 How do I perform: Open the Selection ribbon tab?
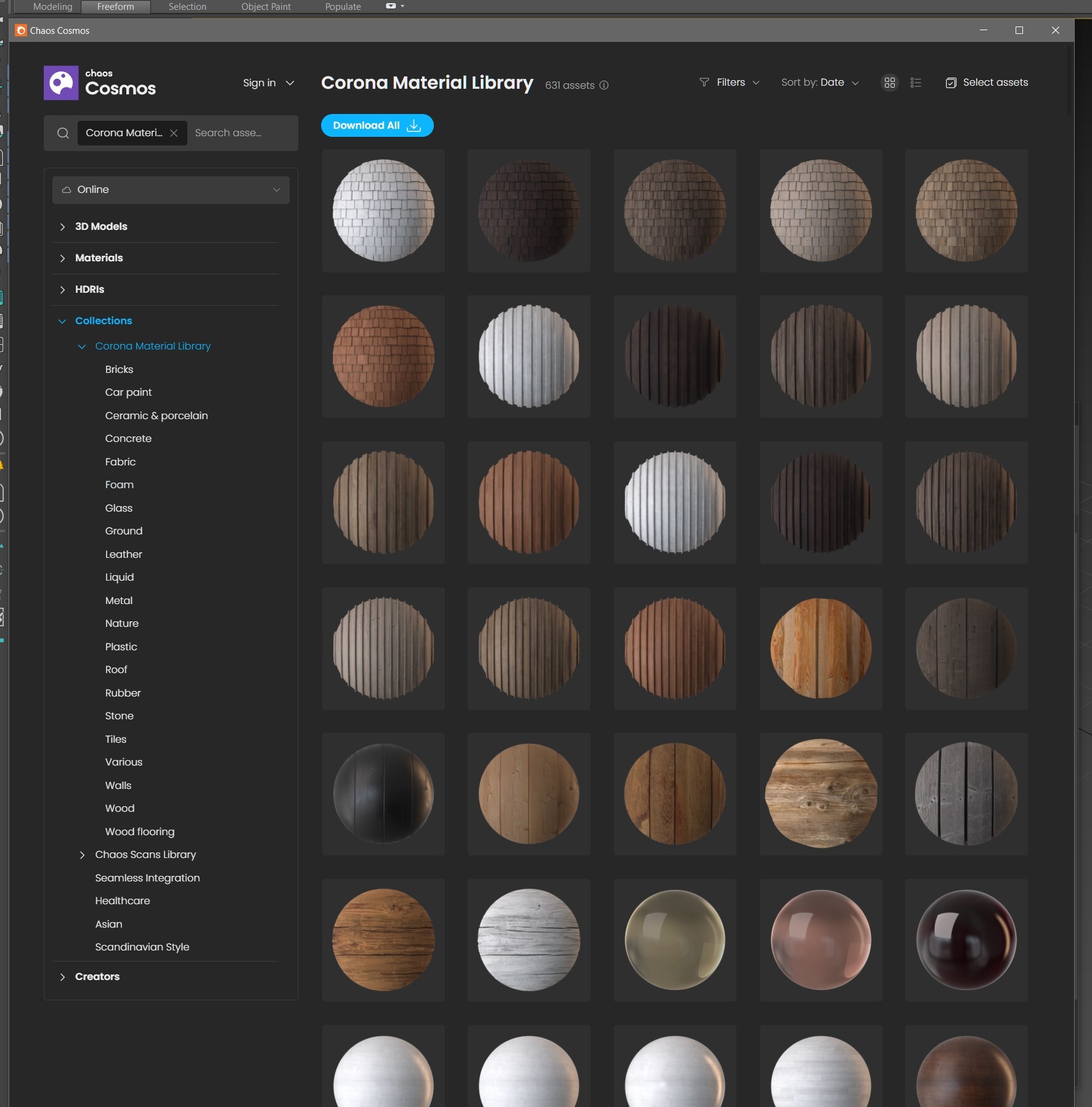click(187, 7)
